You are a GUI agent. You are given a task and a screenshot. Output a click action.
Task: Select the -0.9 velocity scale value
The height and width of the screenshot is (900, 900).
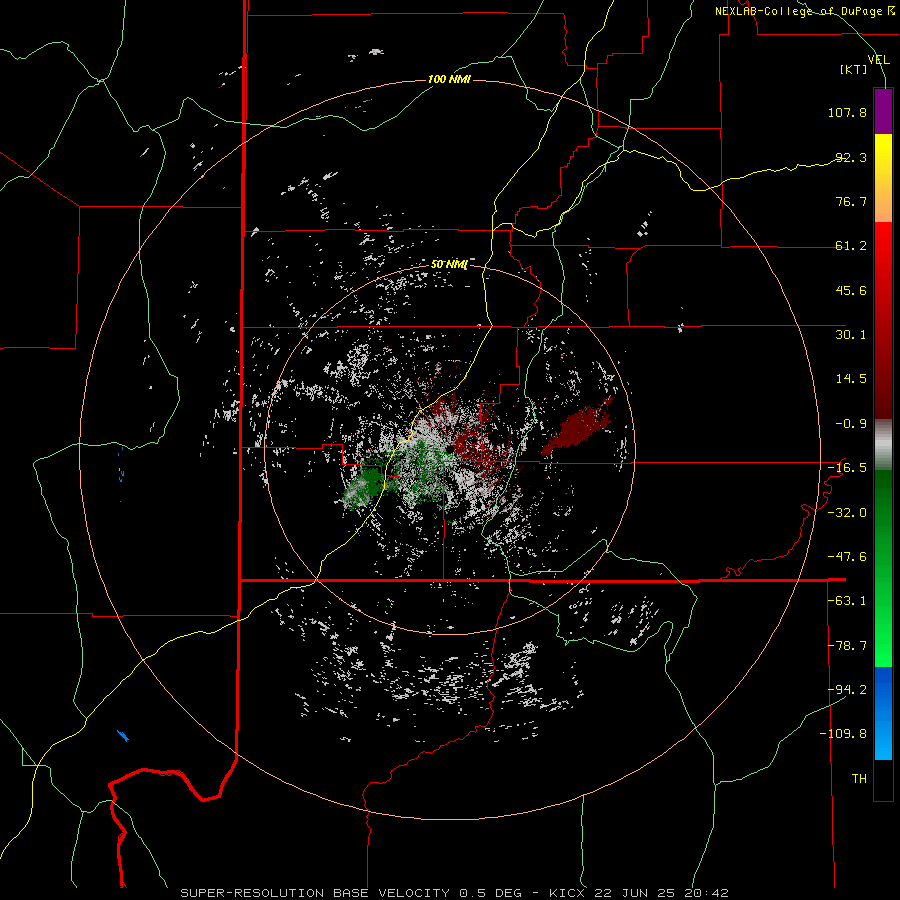851,424
